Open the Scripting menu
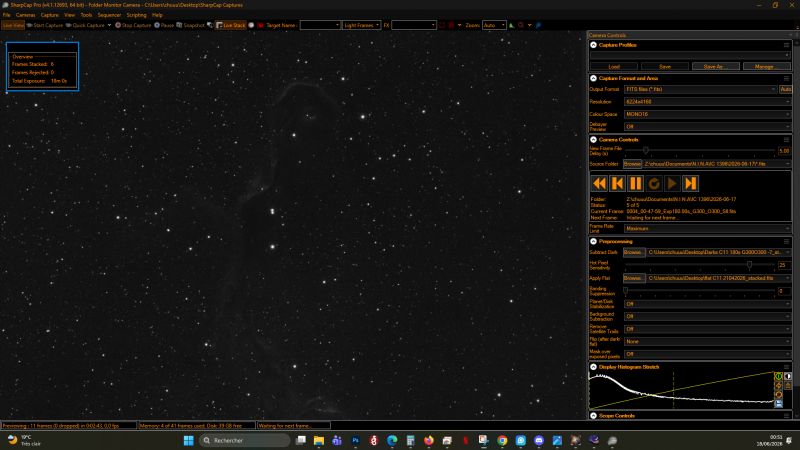The width and height of the screenshot is (800, 450). click(136, 15)
